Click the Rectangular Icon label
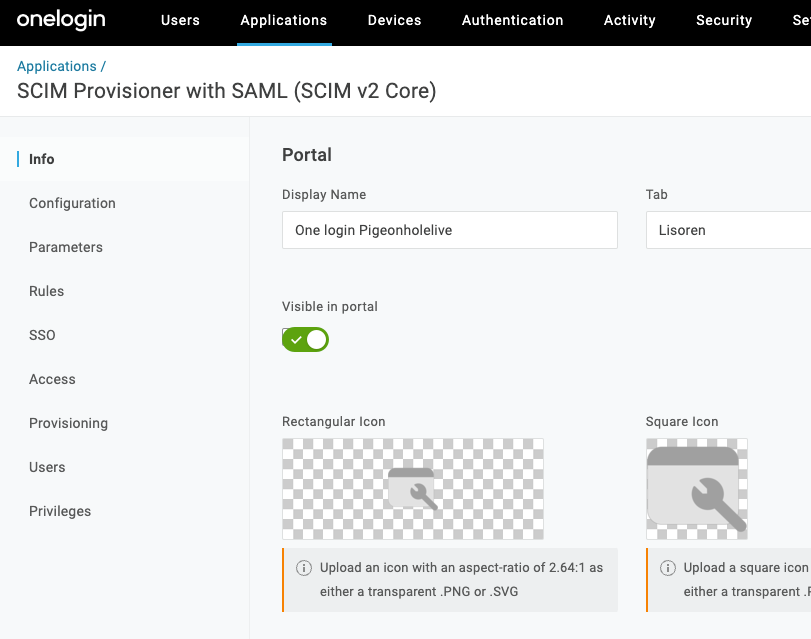Image resolution: width=811 pixels, height=639 pixels. tap(334, 421)
